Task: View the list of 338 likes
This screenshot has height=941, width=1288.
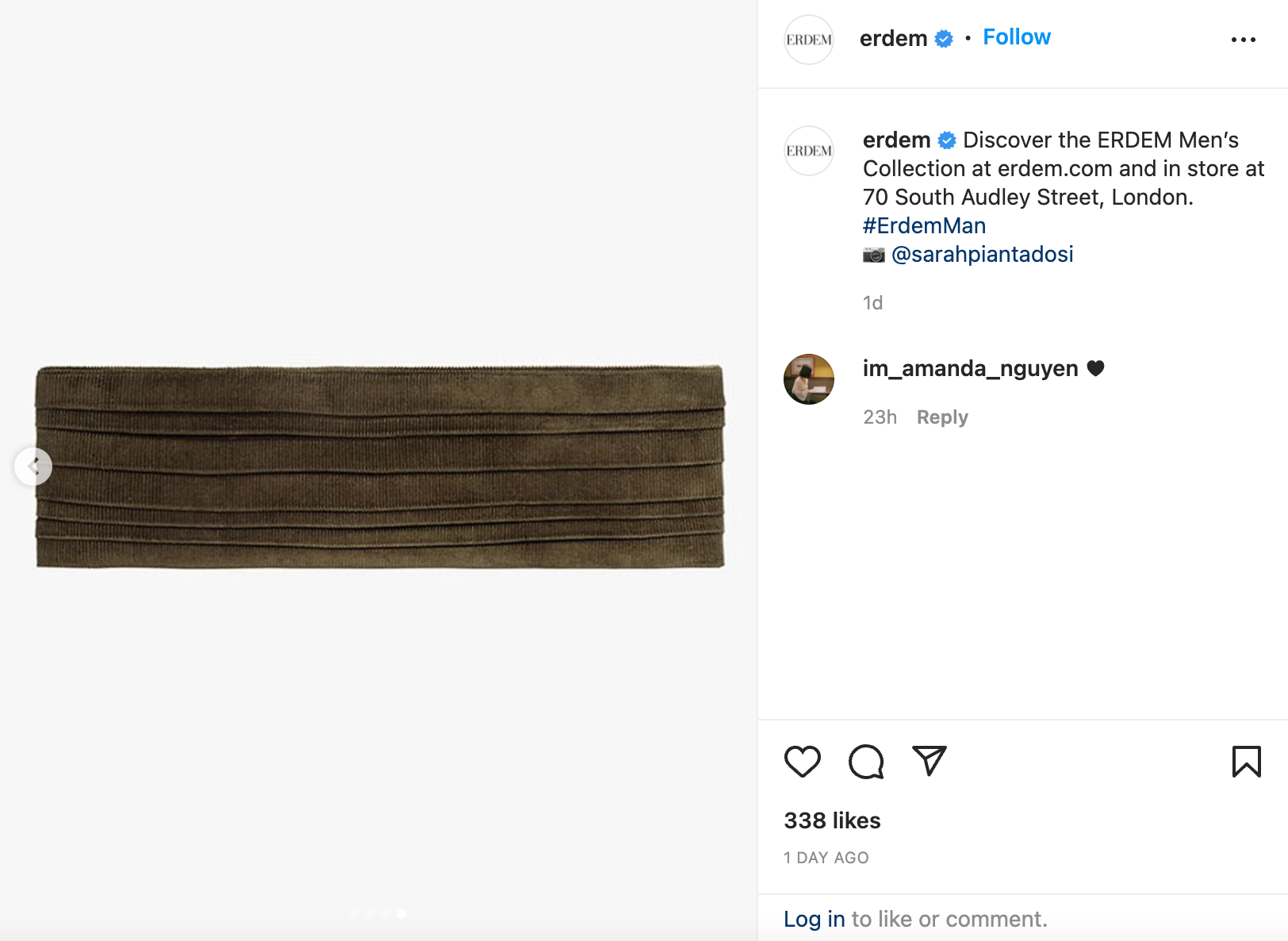Action: point(832,820)
